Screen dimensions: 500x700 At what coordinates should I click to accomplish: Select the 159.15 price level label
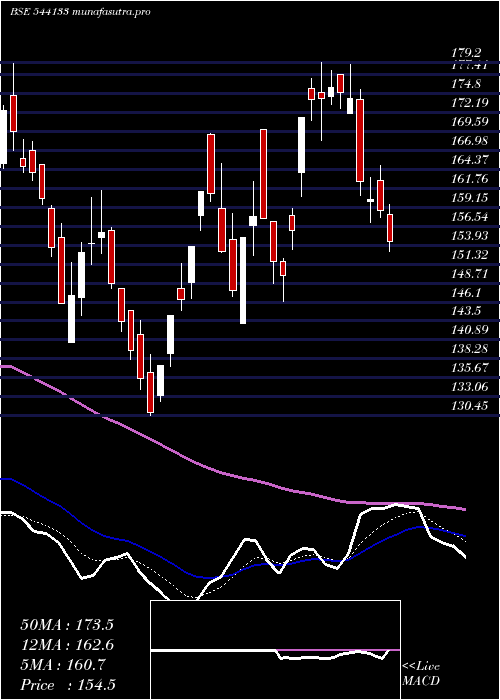coord(470,197)
